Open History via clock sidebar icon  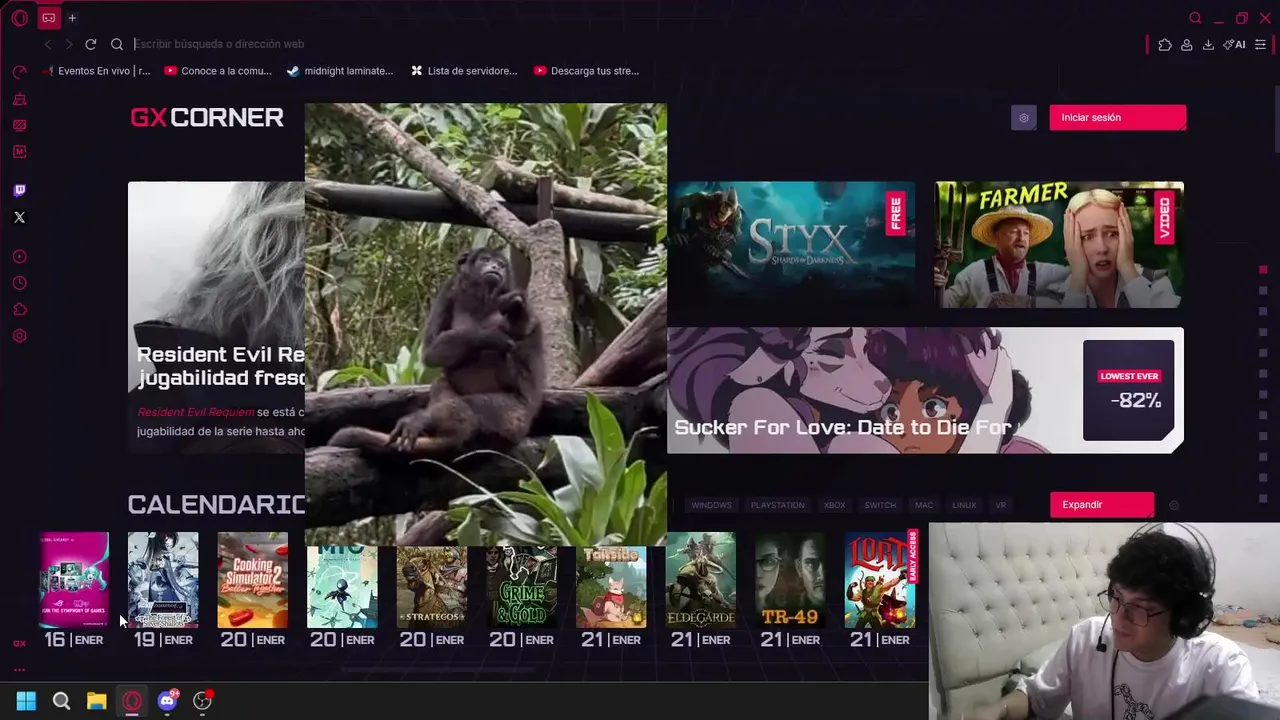19,283
